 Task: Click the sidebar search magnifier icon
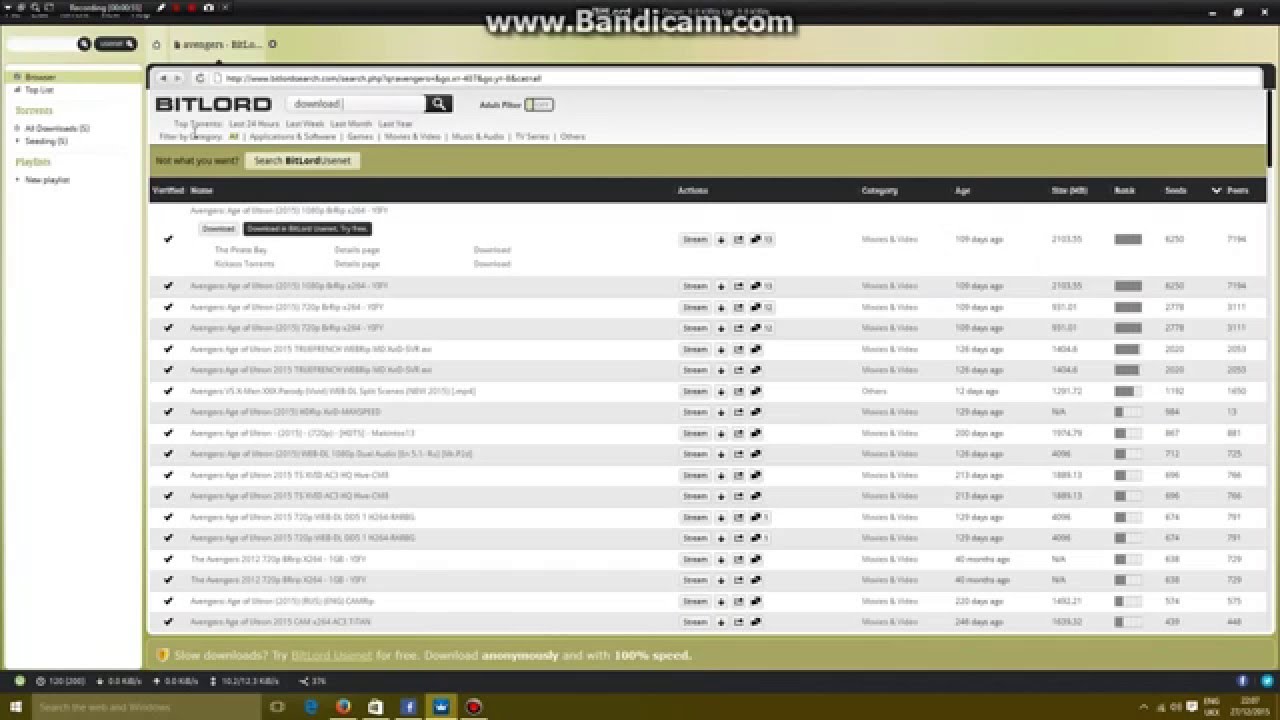point(84,44)
